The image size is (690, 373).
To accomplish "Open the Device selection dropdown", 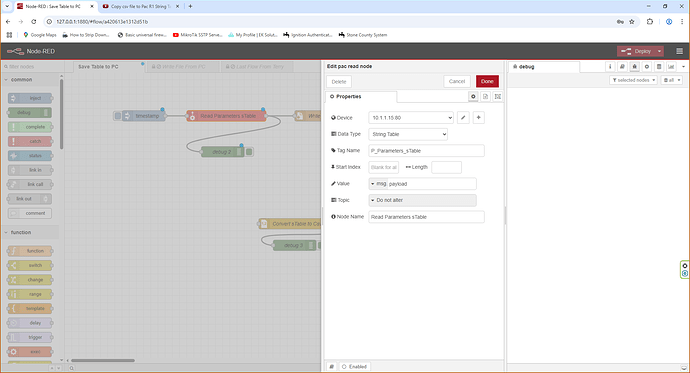I will coord(411,117).
